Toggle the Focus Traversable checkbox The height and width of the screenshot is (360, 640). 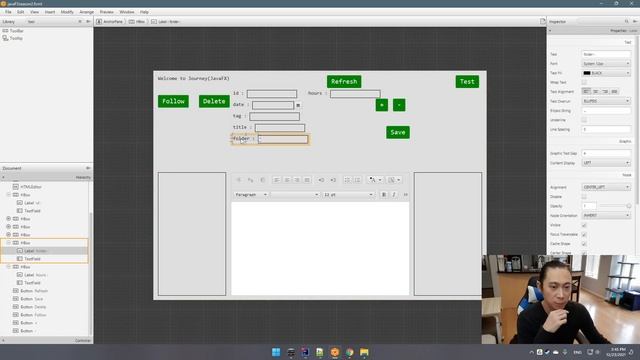coord(584,235)
